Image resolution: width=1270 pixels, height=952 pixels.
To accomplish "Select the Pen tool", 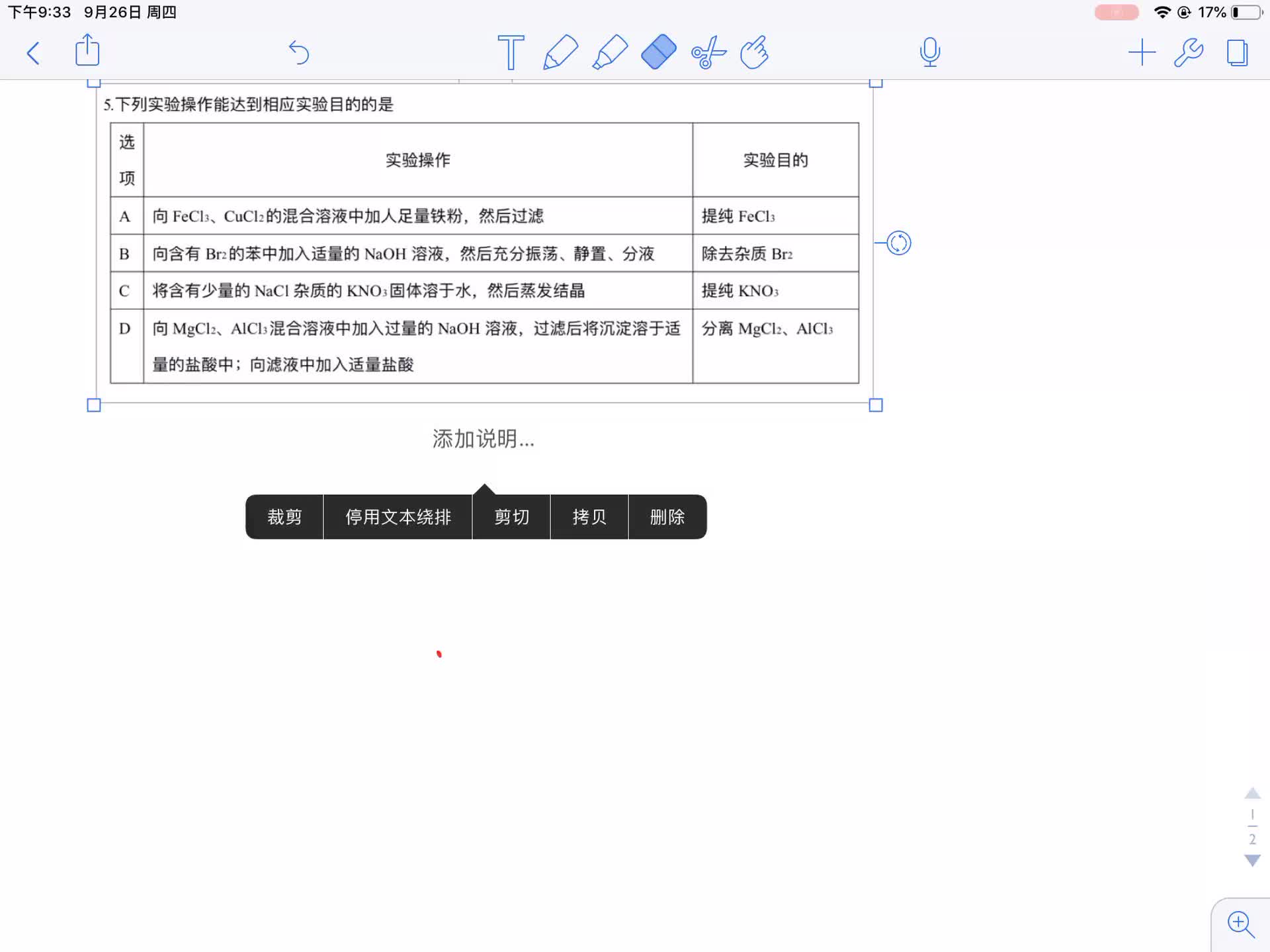I will (560, 52).
